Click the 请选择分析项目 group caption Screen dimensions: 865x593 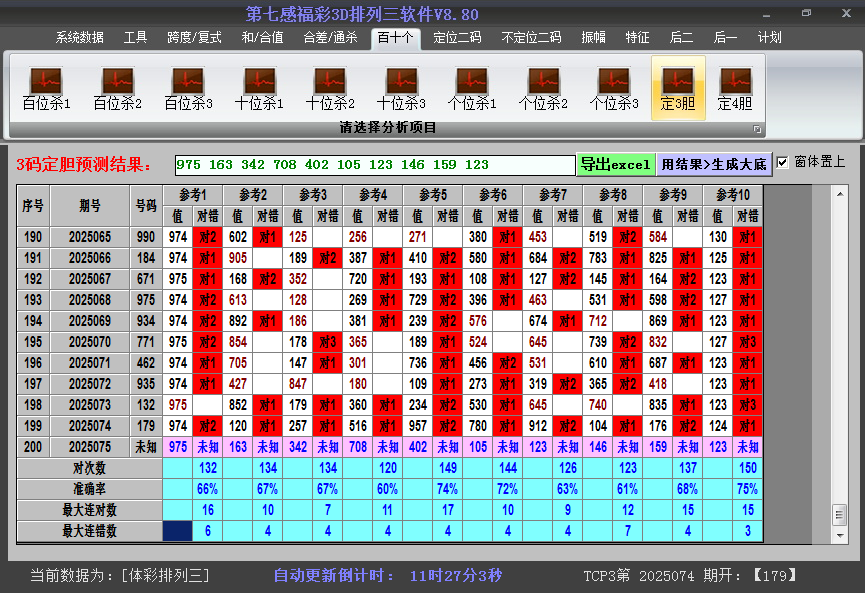pyautogui.click(x=388, y=128)
